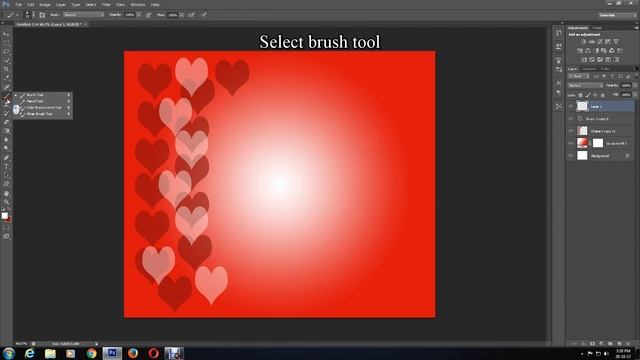
Task: Open the workspace switcher dropdown
Action: click(617, 15)
